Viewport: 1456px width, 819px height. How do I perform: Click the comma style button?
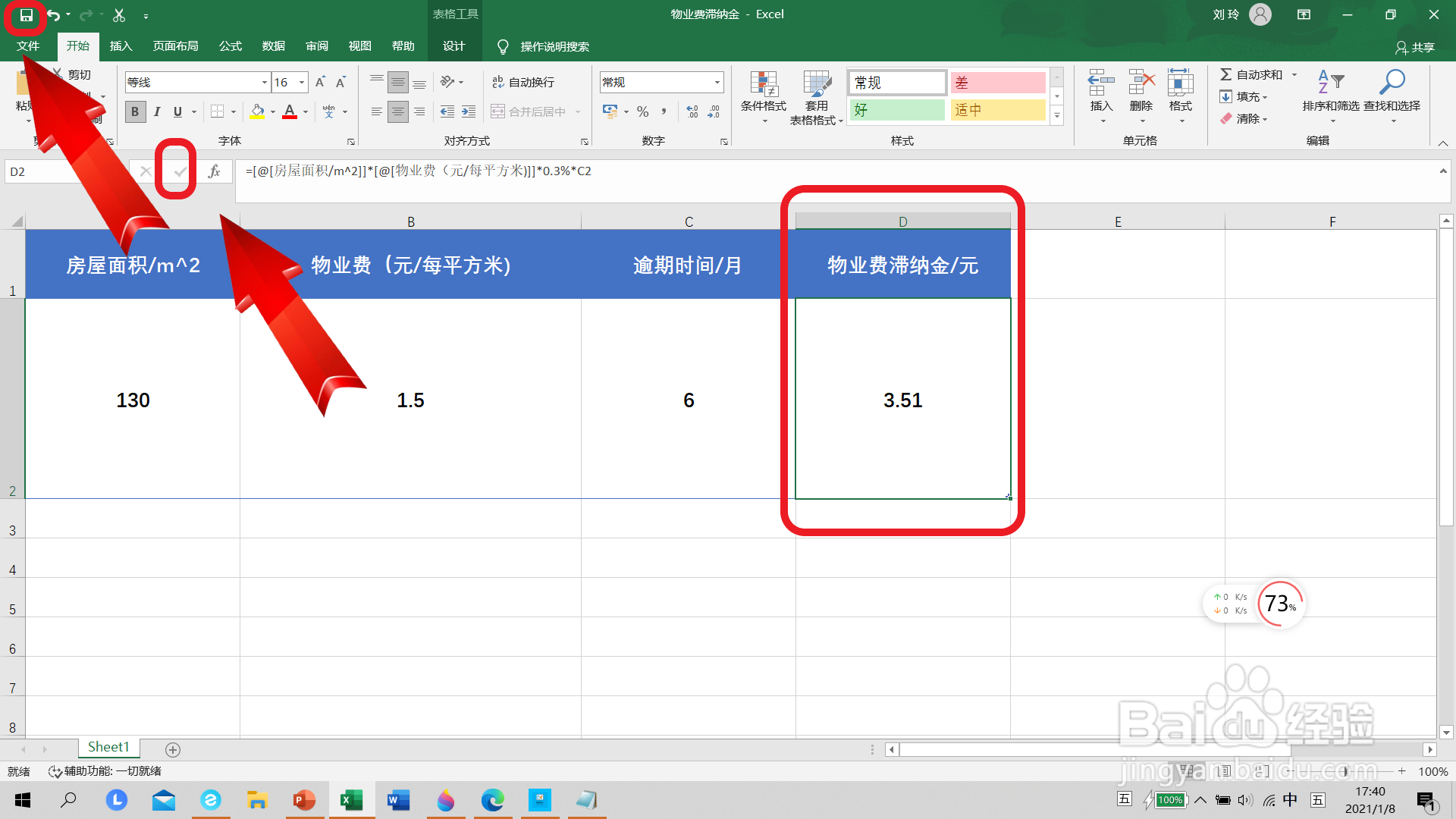[664, 111]
